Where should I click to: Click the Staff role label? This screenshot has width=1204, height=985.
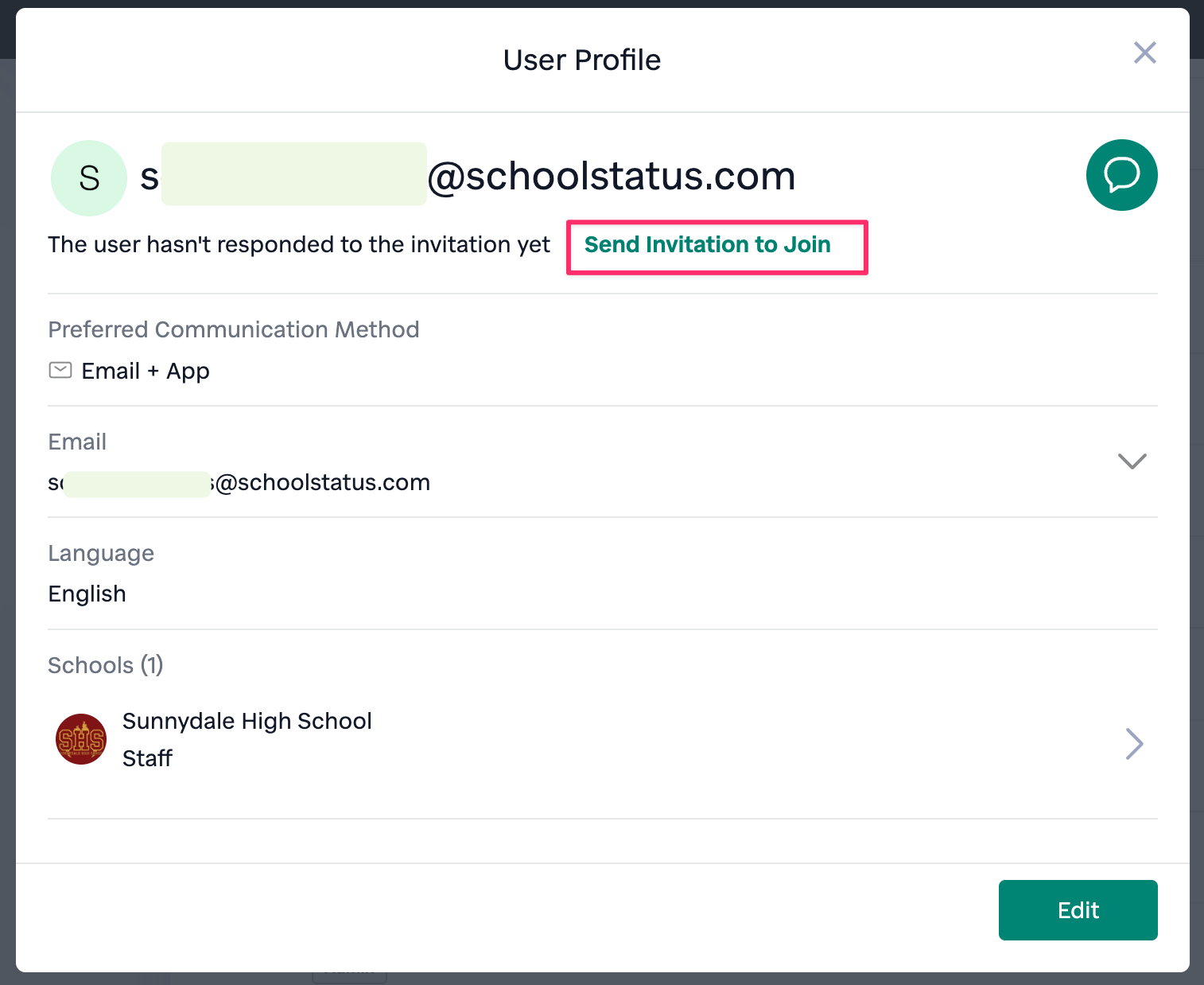147,758
